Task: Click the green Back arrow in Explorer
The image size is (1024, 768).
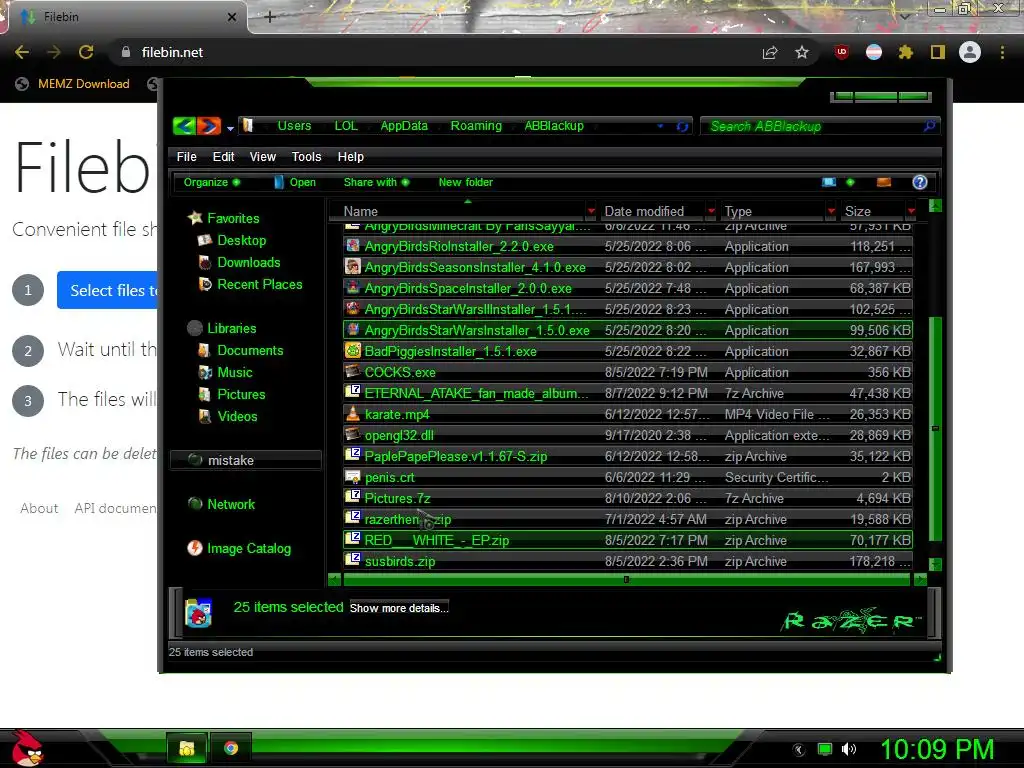Action: click(184, 125)
